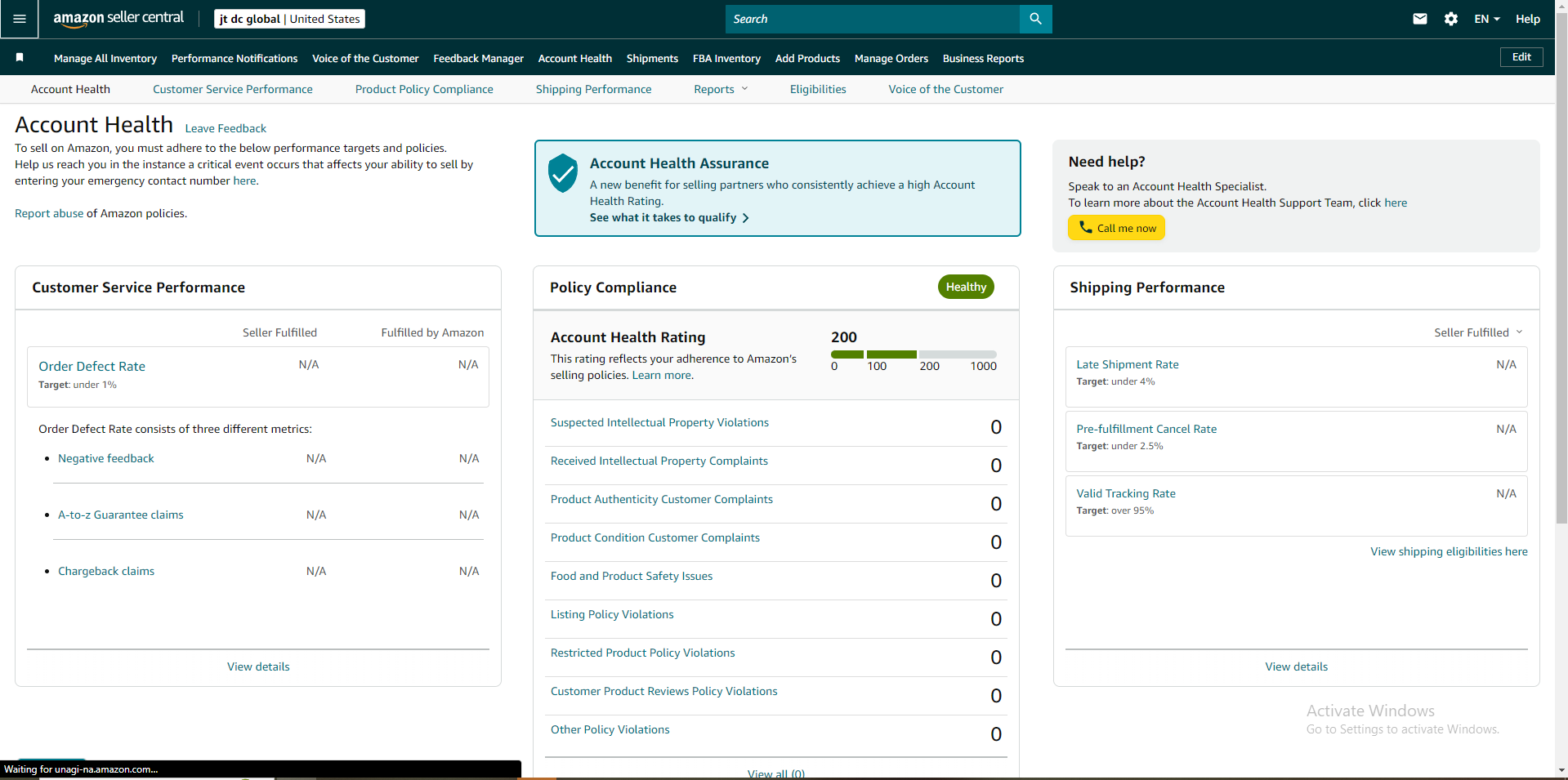
Task: Open Product Condition Customer Complaints
Action: [x=655, y=537]
